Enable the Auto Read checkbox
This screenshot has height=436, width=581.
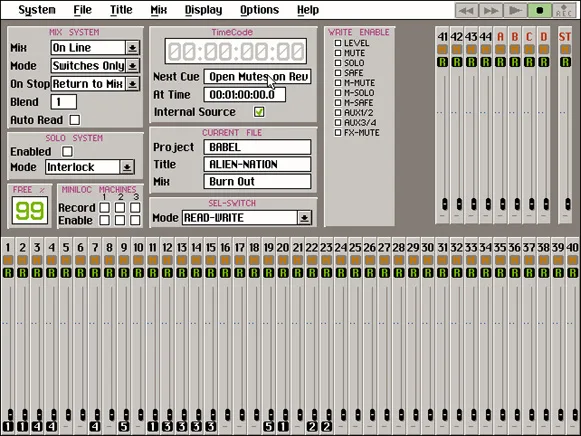point(75,120)
